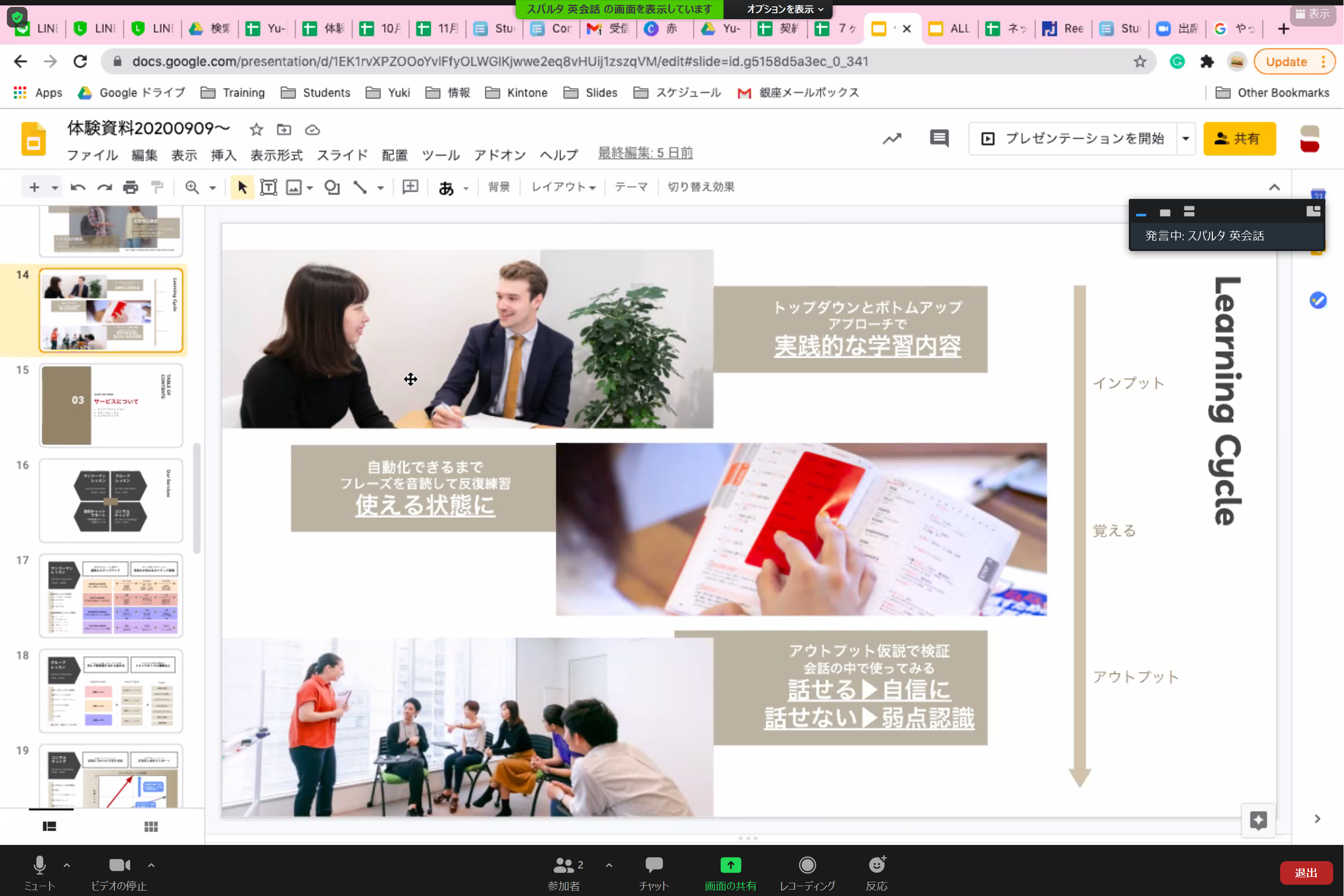1344x896 pixels.
Task: Open the comment history panel
Action: click(x=939, y=139)
